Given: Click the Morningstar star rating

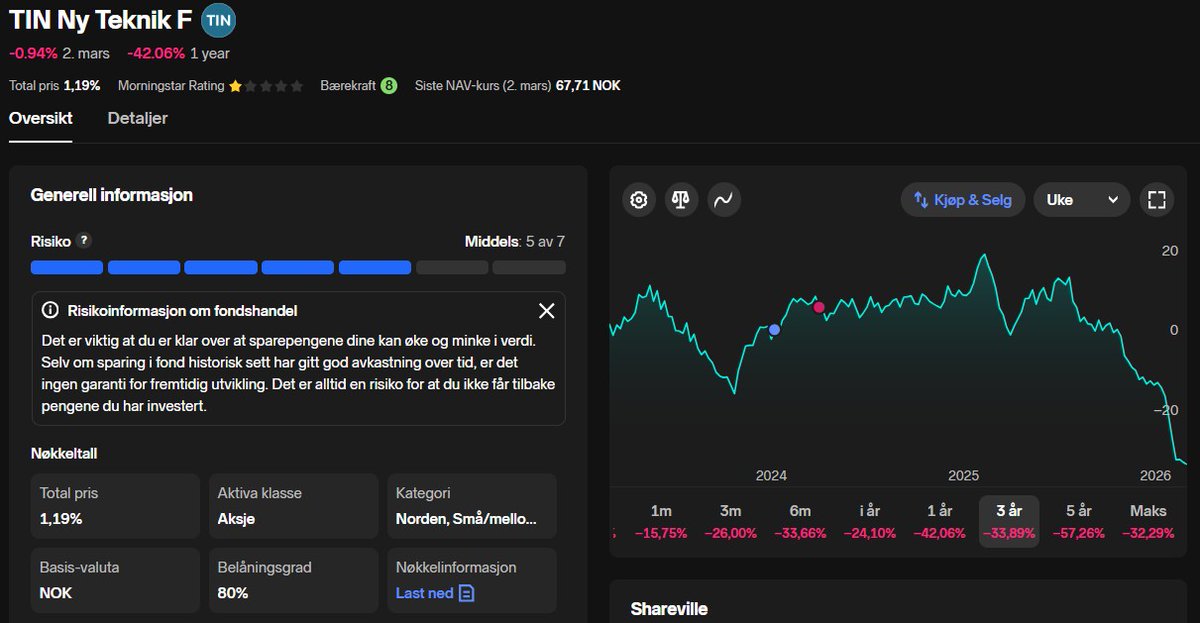Looking at the screenshot, I should tap(266, 86).
